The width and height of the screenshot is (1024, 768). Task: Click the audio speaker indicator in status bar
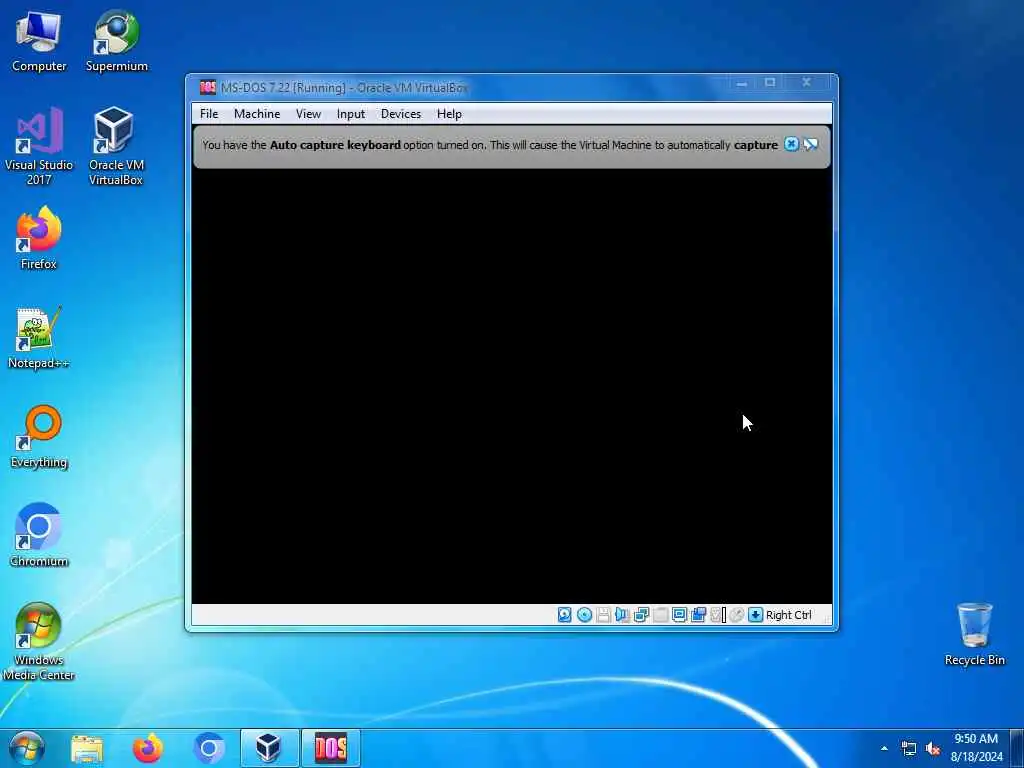pyautogui.click(x=621, y=615)
